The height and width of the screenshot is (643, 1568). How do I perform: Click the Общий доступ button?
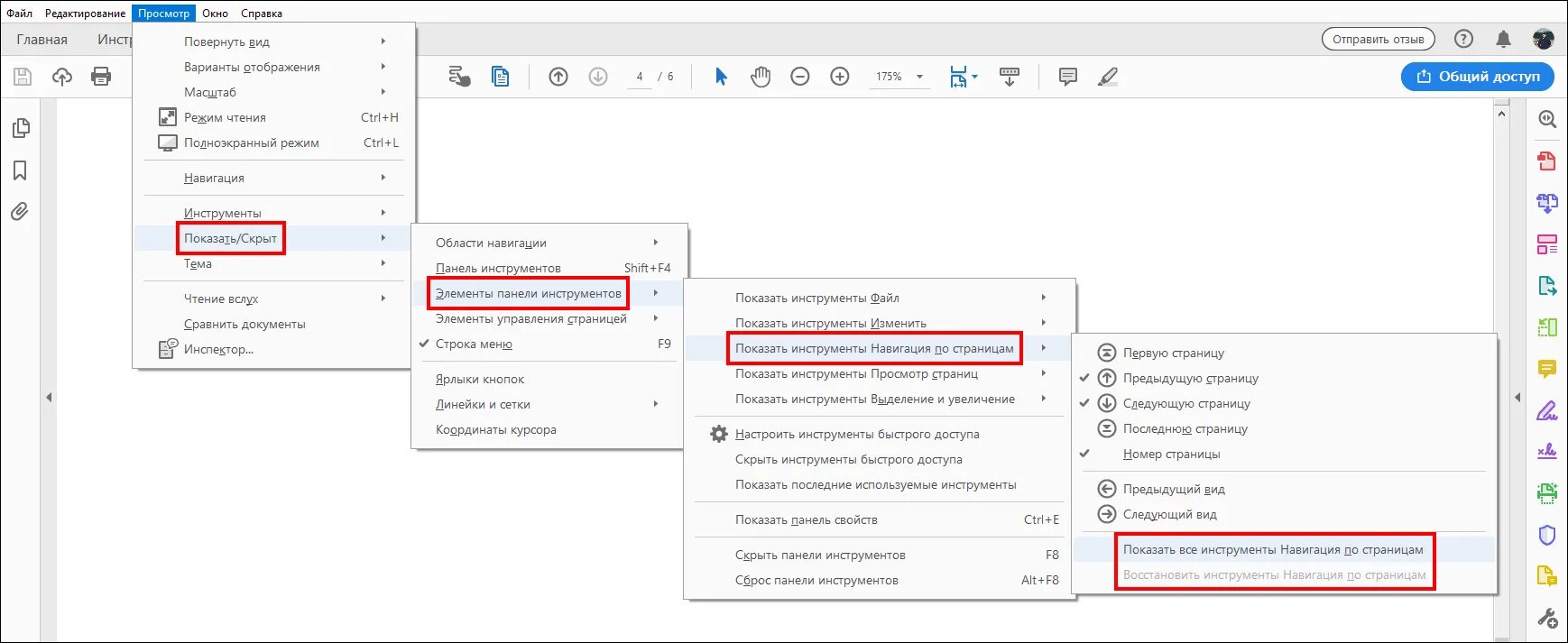coord(1478,77)
